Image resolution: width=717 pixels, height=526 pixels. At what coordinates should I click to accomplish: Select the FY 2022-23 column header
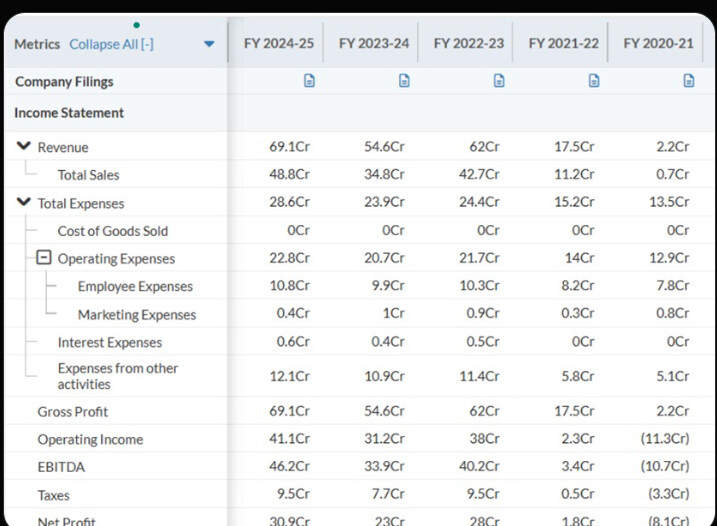coord(468,44)
